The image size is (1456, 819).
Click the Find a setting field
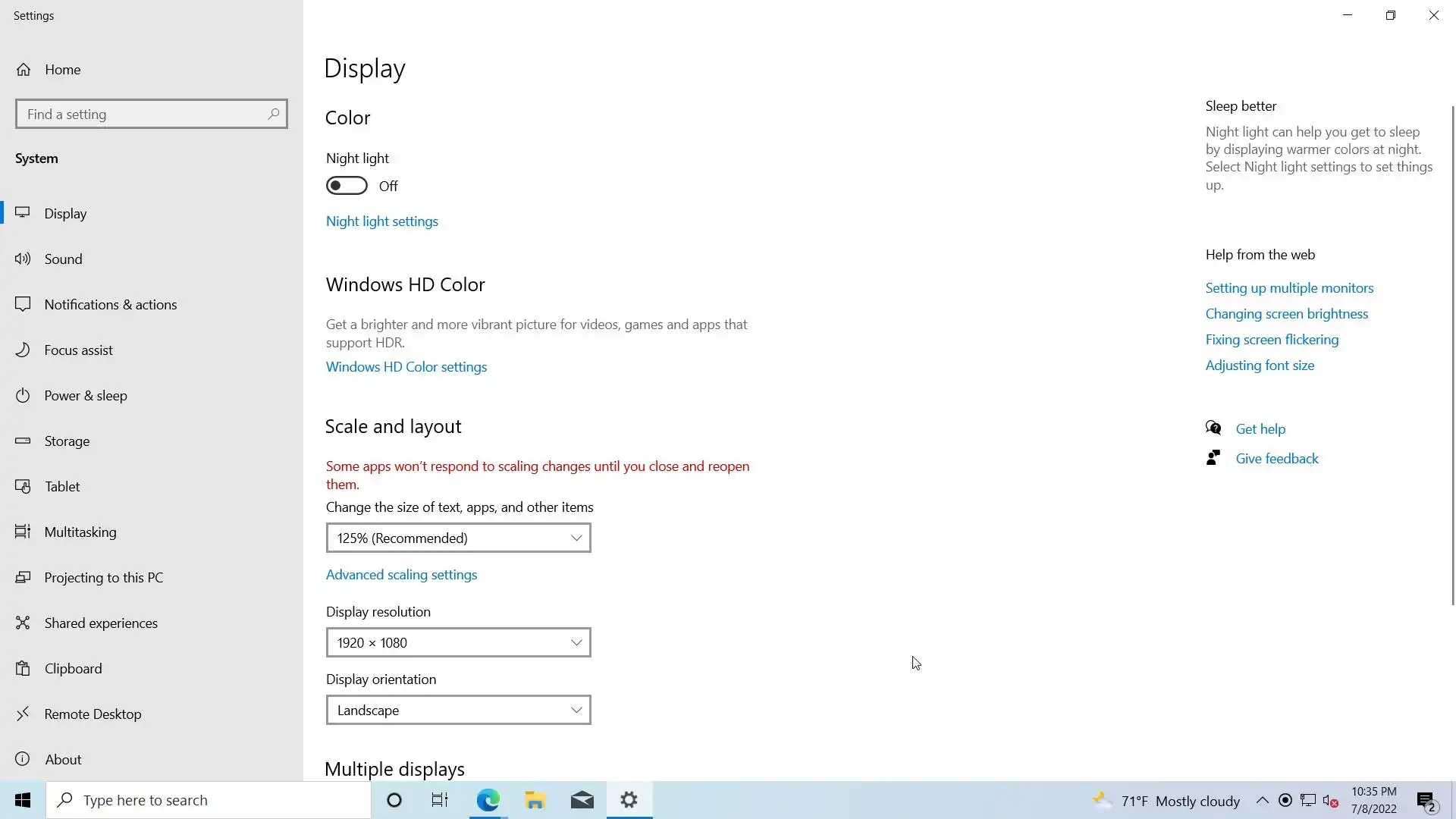point(143,114)
